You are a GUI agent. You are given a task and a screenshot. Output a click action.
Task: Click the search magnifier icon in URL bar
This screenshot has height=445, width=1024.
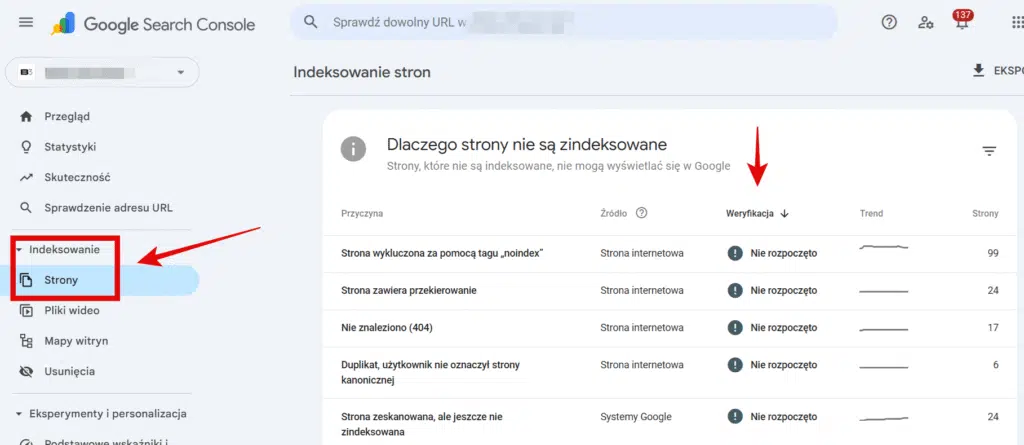pyautogui.click(x=311, y=22)
